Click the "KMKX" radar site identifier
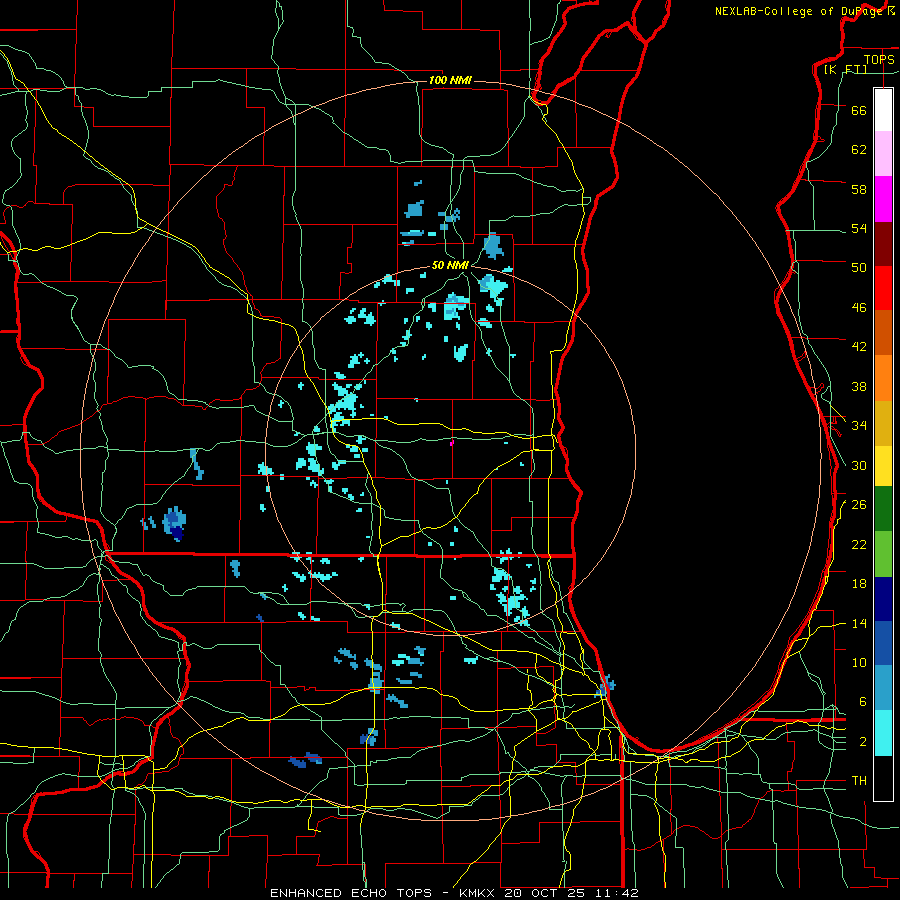Image resolution: width=900 pixels, height=900 pixels. (x=479, y=893)
